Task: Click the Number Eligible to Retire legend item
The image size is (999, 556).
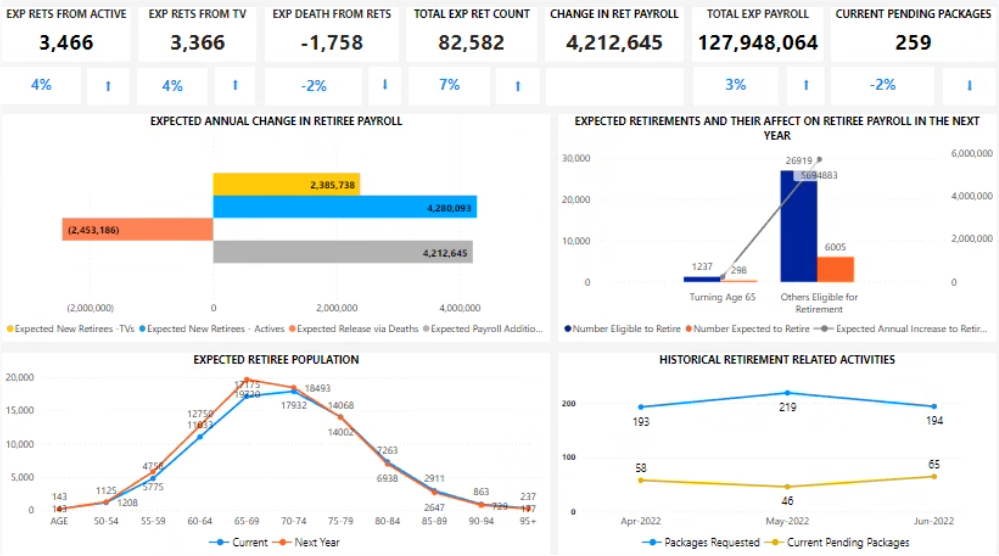Action: [x=625, y=329]
